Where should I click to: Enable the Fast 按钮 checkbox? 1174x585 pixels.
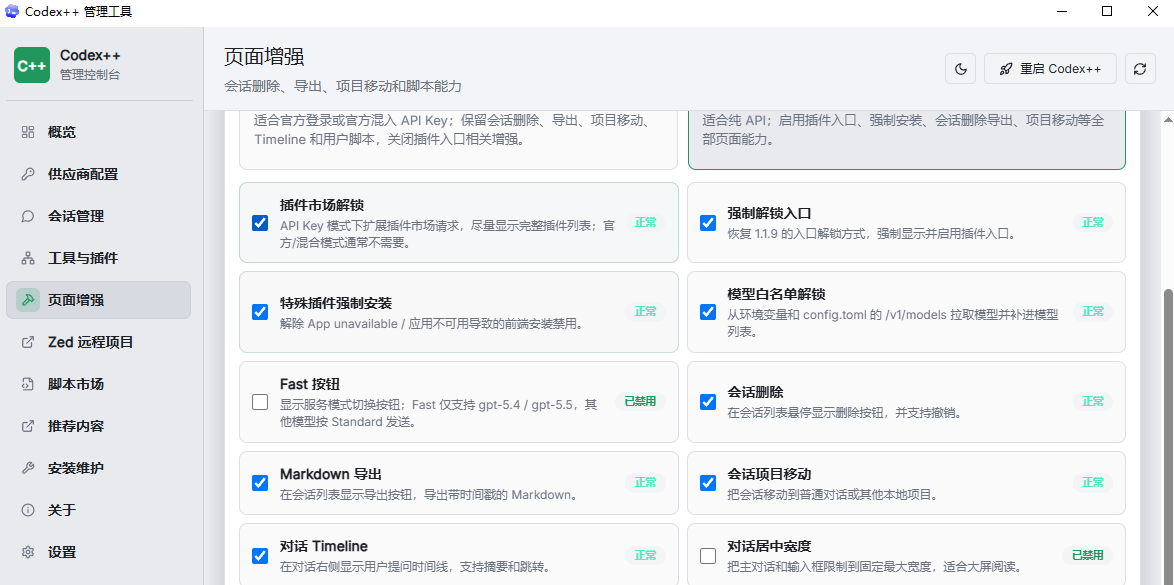coord(260,402)
